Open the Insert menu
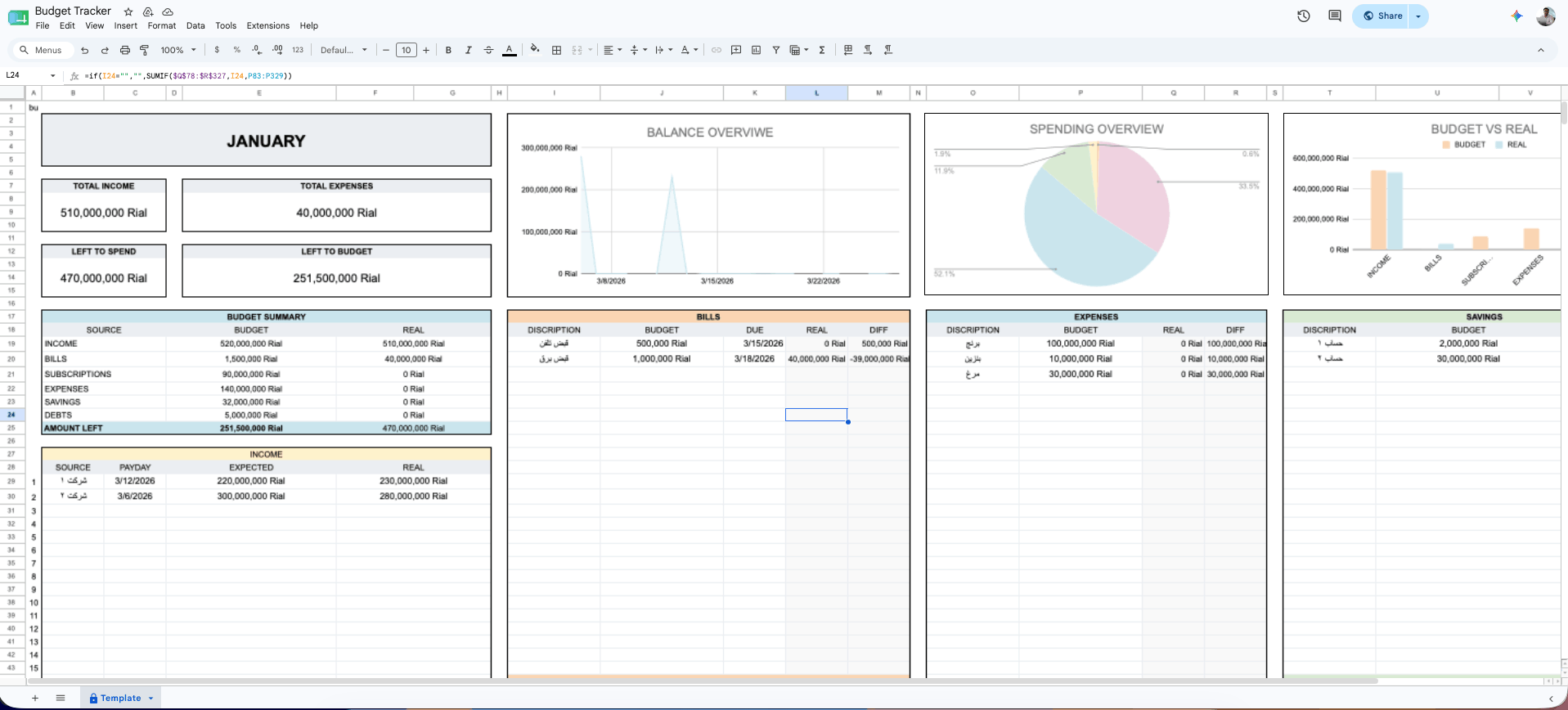This screenshot has height=710, width=1568. (x=126, y=25)
